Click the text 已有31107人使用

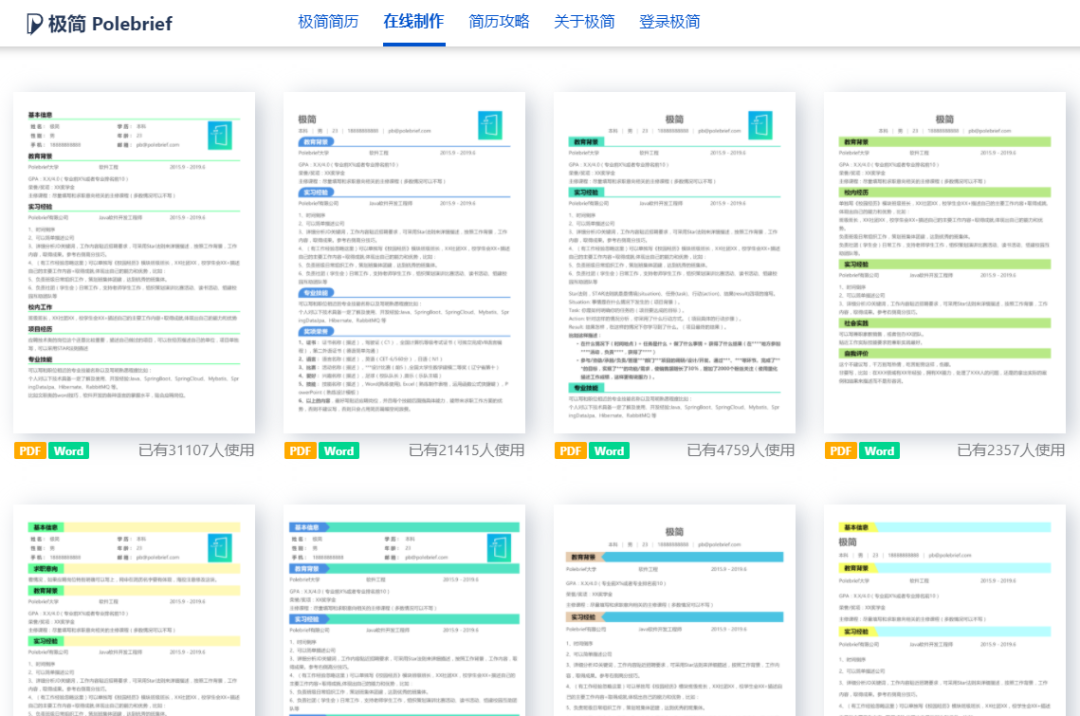pos(196,450)
